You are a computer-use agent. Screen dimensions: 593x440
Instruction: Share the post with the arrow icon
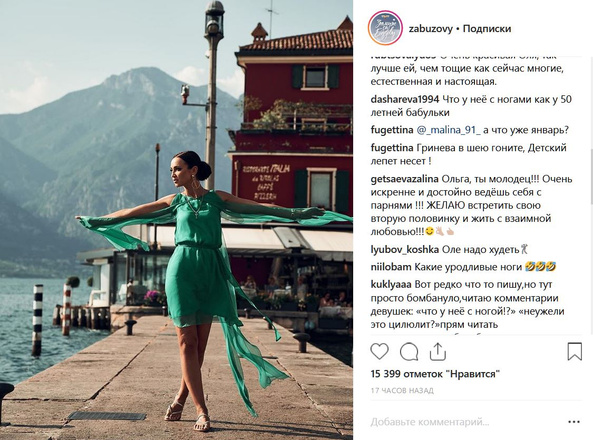tap(438, 351)
